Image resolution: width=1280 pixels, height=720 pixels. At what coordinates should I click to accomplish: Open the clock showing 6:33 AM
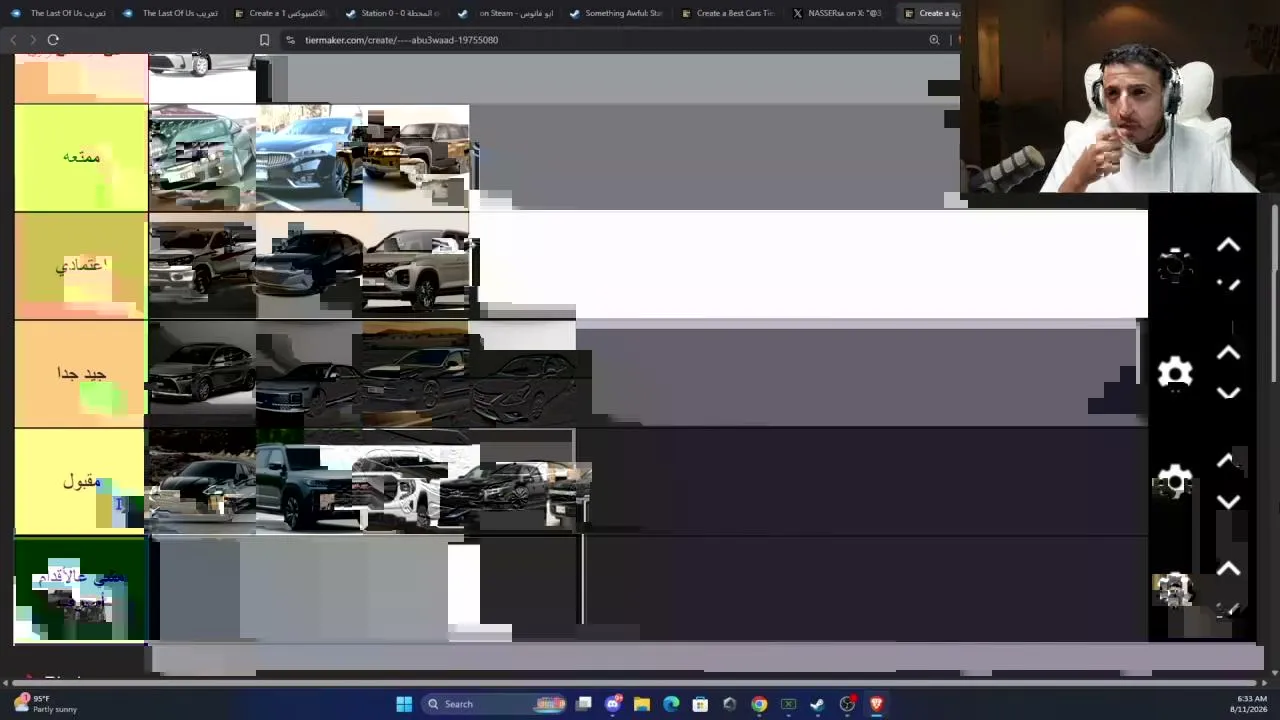click(x=1251, y=704)
